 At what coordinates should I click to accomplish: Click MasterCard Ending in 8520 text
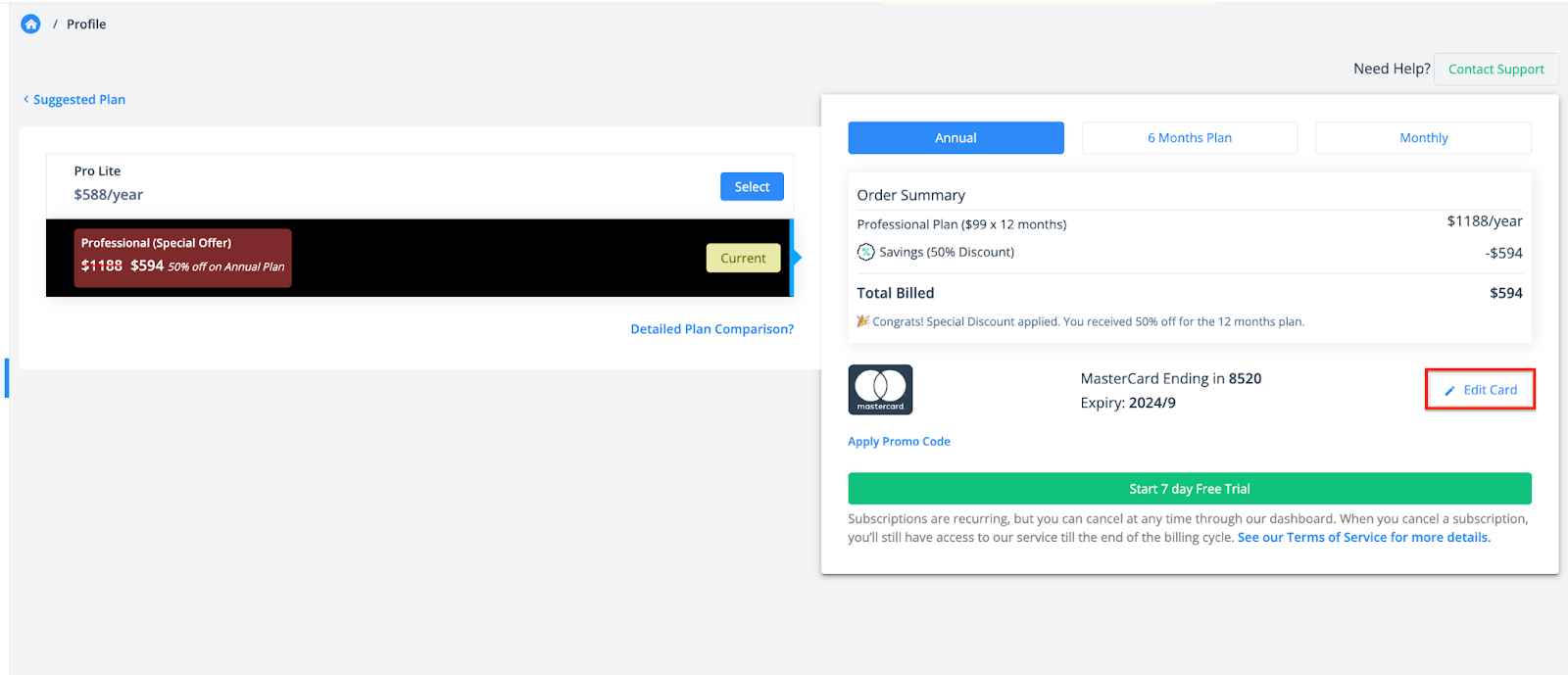(1171, 378)
